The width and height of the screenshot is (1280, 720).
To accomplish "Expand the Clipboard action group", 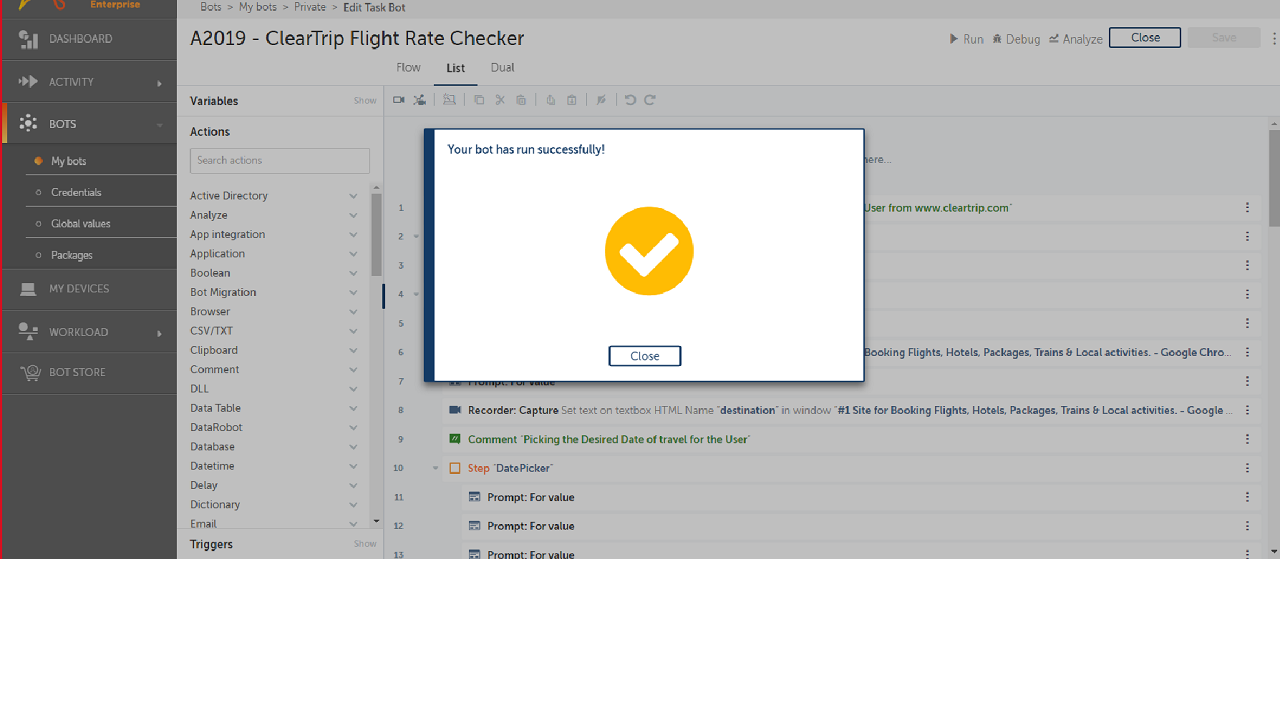I will click(353, 350).
